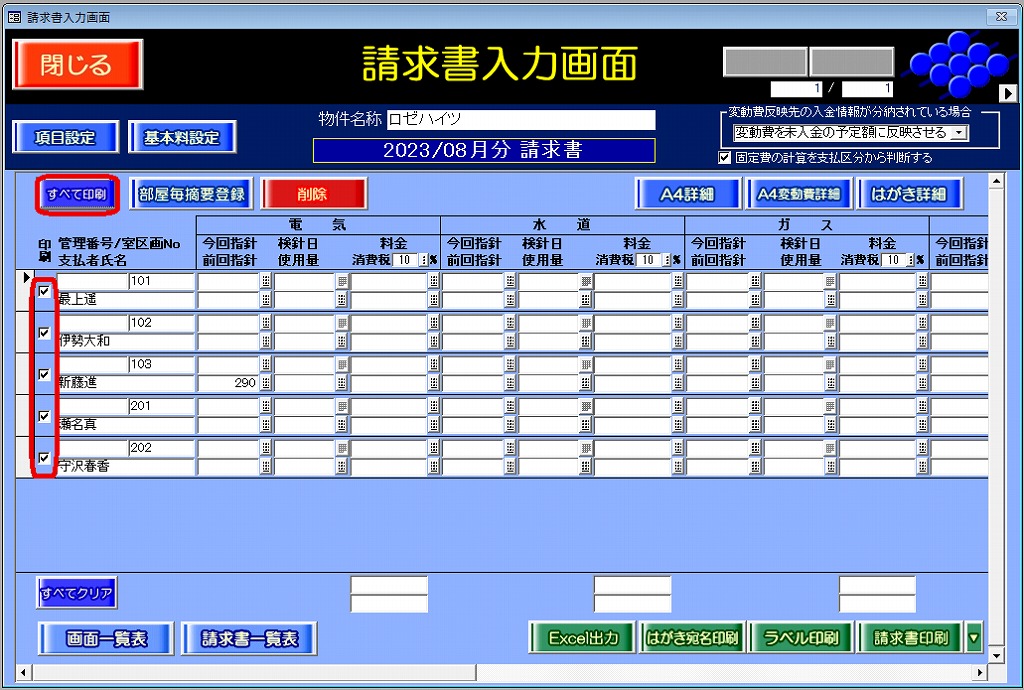Open the 変動費を未入金の予定額に反映させる dropdown
The width and height of the screenshot is (1024, 690).
click(x=958, y=132)
